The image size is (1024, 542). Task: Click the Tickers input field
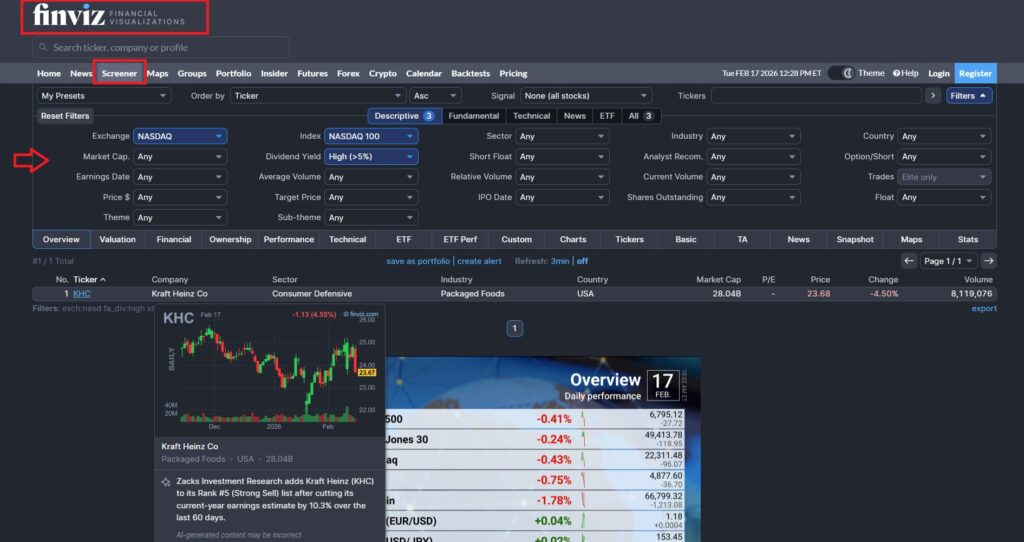(815, 96)
